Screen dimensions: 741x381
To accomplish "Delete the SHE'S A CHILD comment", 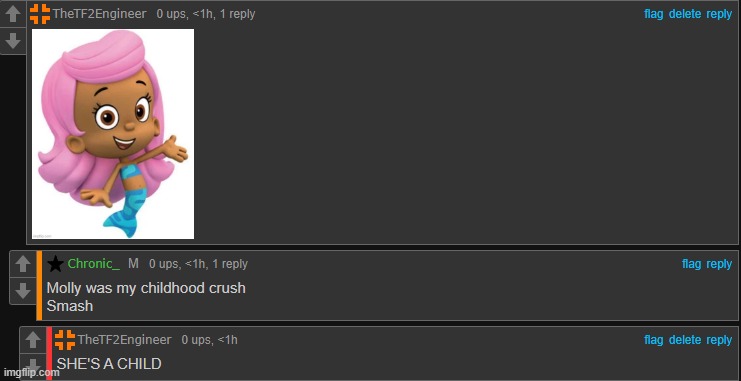I will (685, 339).
